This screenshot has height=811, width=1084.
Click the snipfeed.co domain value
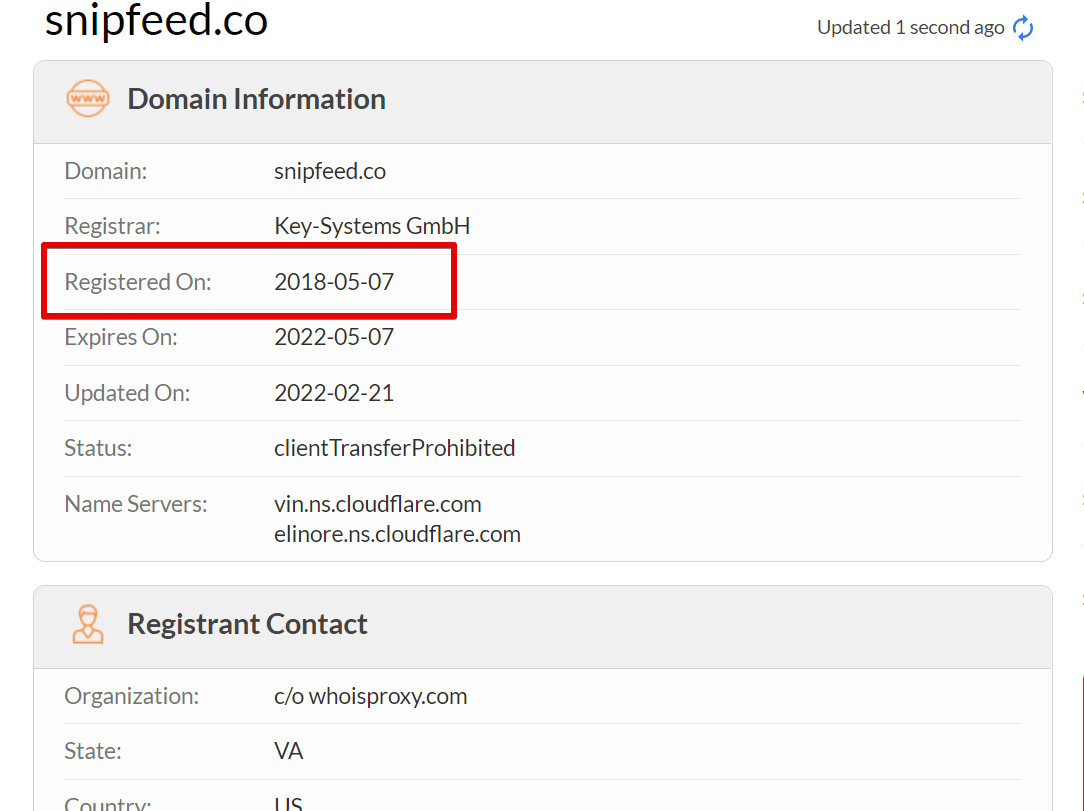click(330, 171)
